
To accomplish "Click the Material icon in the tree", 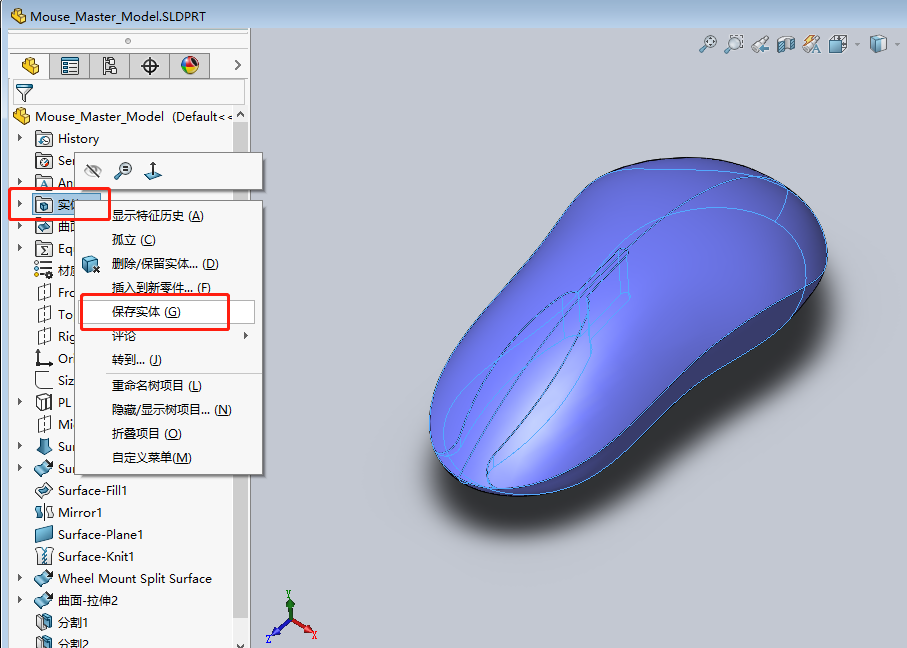I will coord(43,270).
